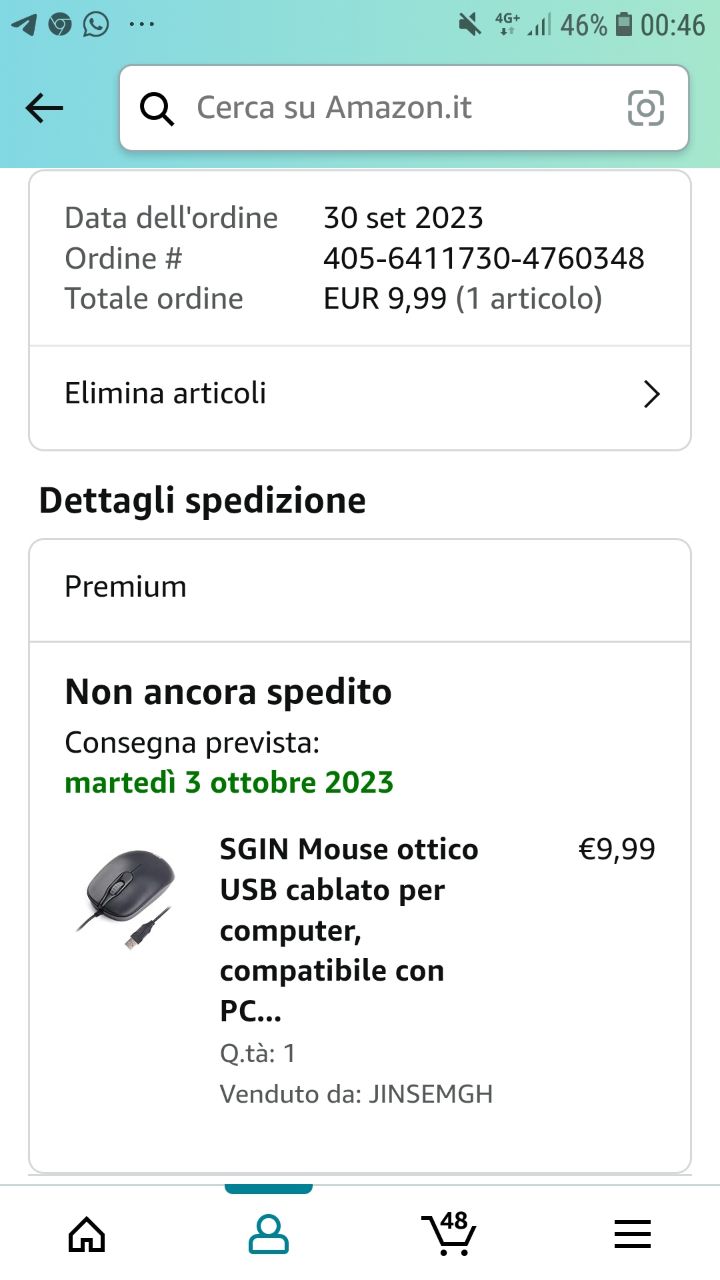Tap the order number 405-6411730-4760348
The image size is (720, 1280).
484,259
